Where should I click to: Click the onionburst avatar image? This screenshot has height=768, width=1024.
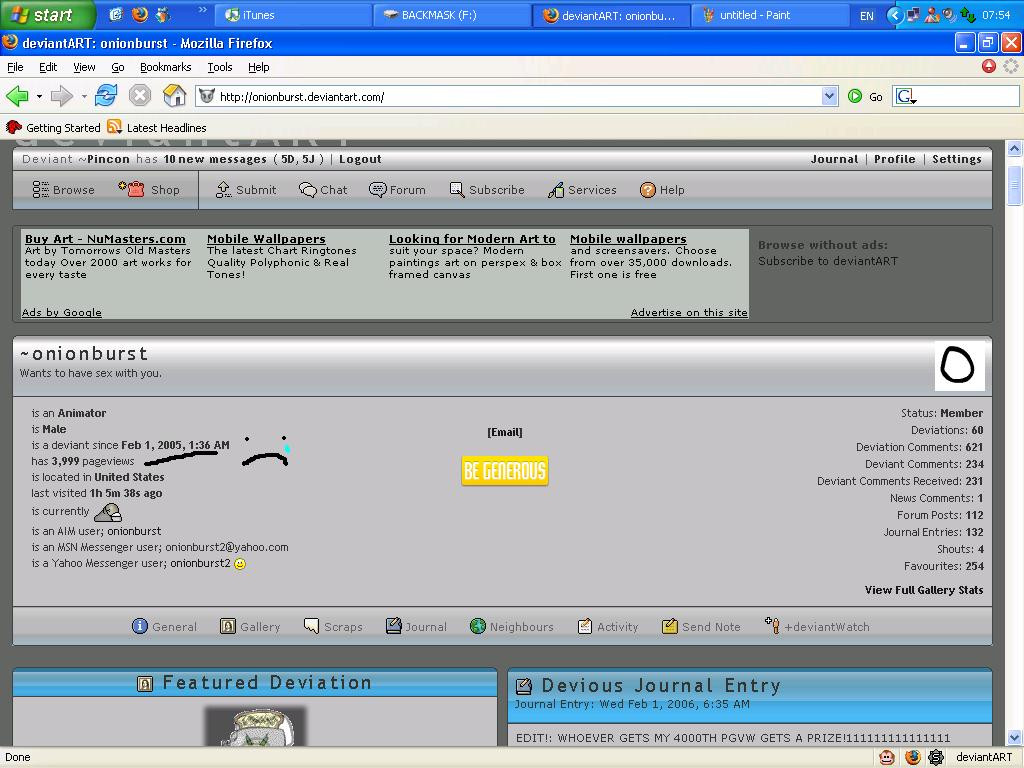(x=959, y=365)
